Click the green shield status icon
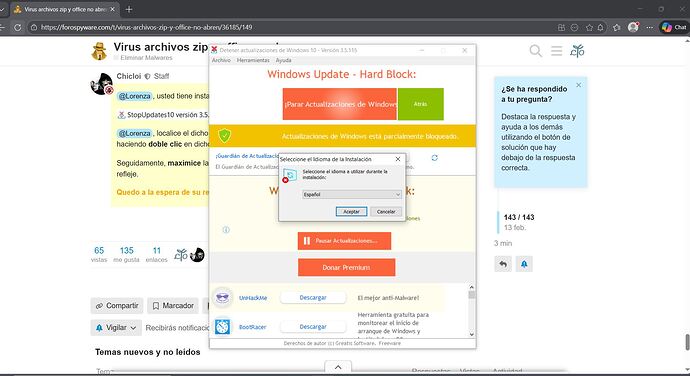Screen dimensions: 690x376 224,136
